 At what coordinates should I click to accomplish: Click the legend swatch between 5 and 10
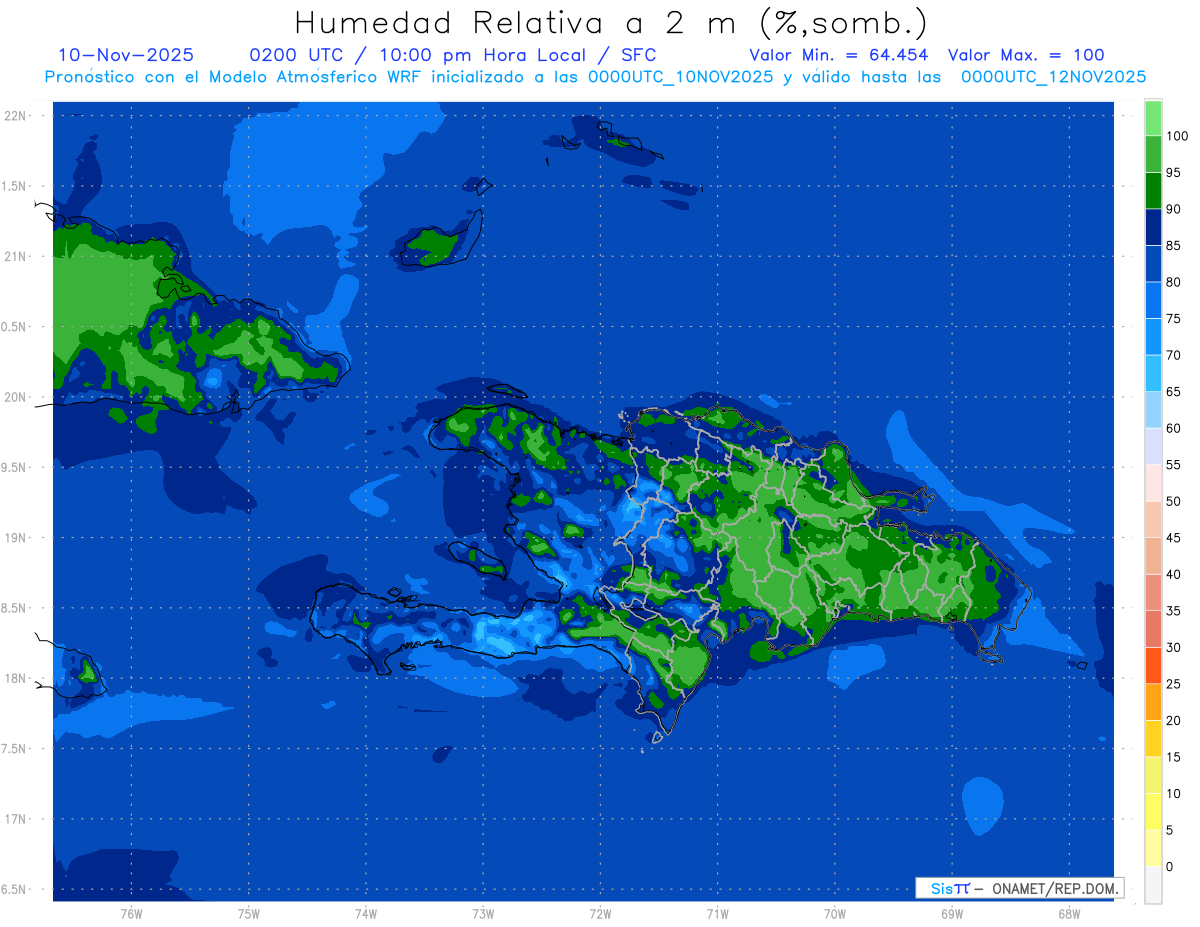point(1153,811)
